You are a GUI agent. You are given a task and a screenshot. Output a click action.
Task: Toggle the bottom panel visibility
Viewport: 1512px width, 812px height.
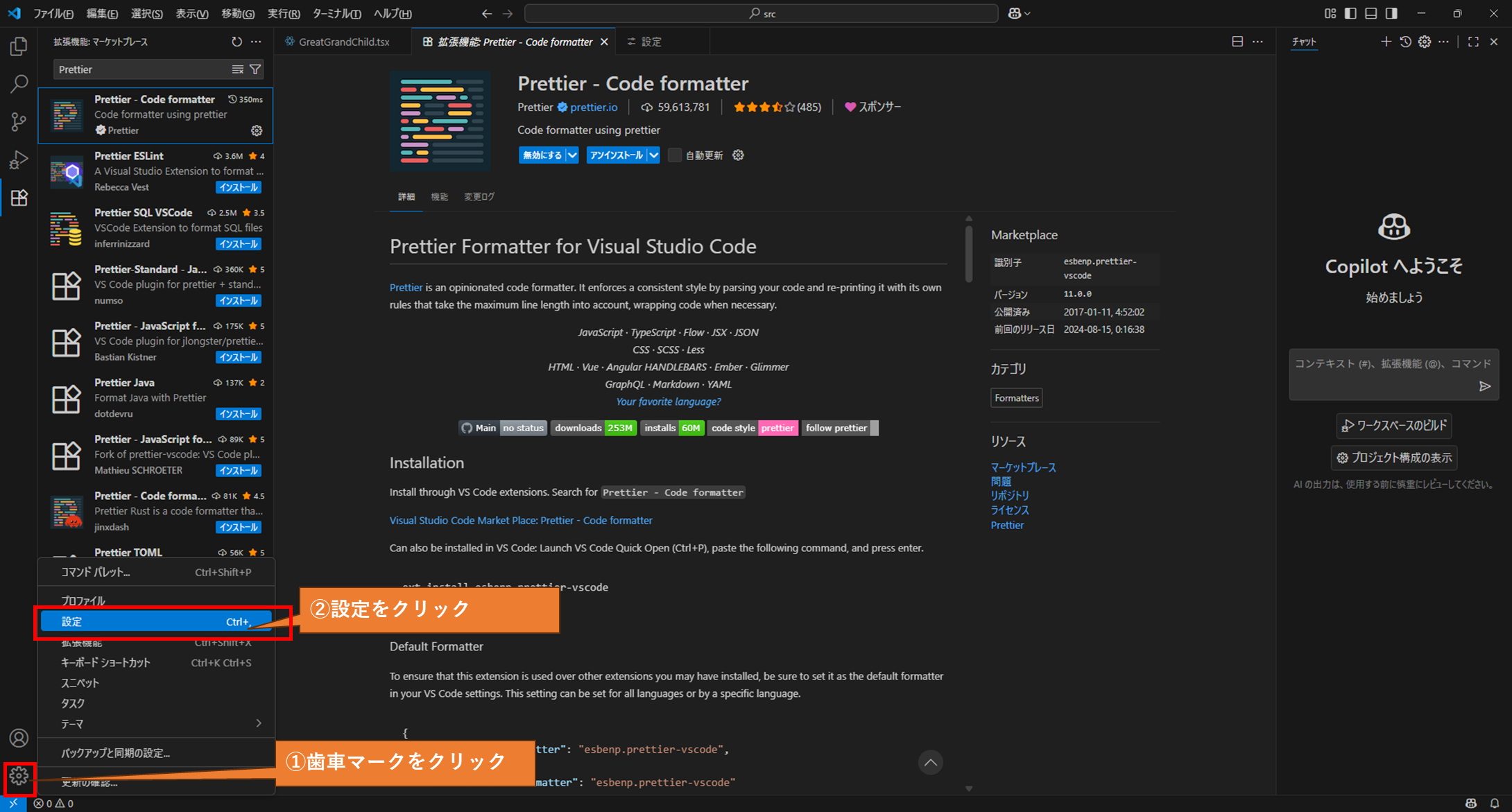click(x=1371, y=13)
